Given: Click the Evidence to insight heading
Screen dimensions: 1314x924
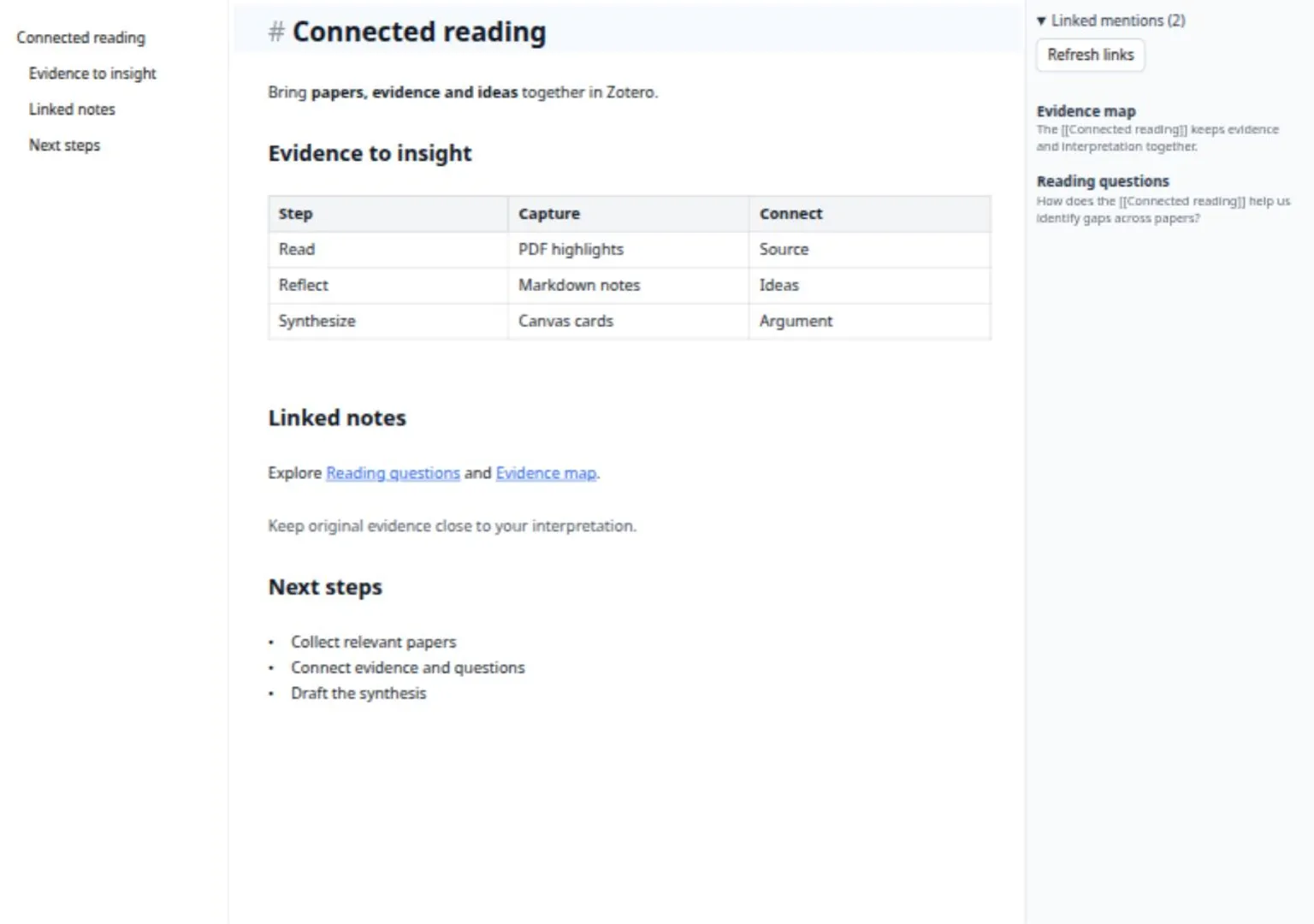Looking at the screenshot, I should [370, 154].
